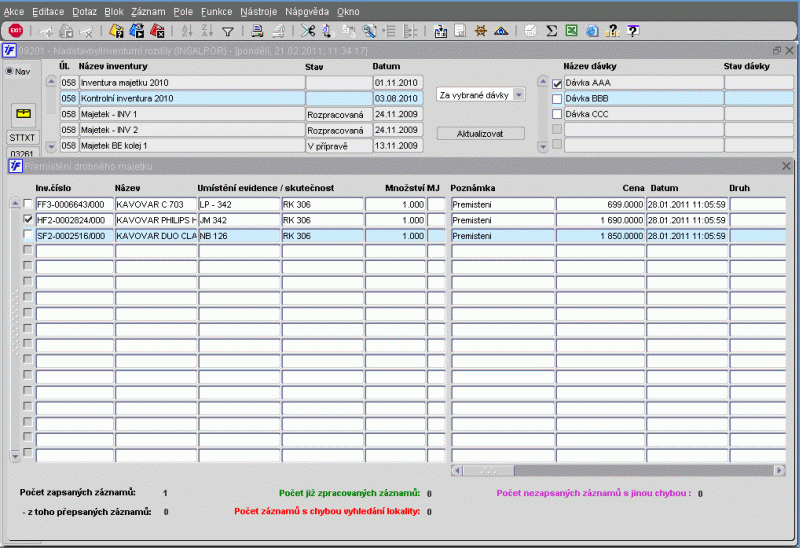Check the box for SF2-0002516/000 row
The height and width of the screenshot is (548, 800).
28,235
